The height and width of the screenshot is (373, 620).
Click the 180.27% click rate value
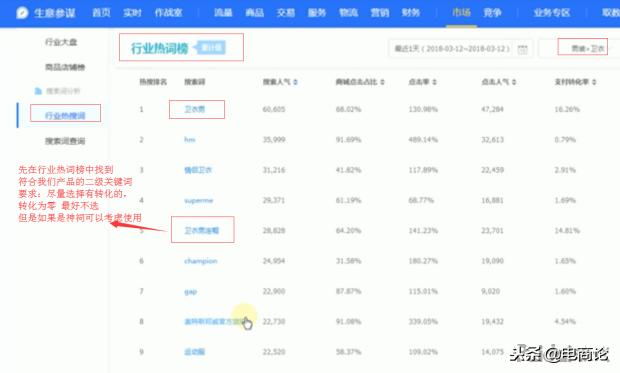(423, 261)
